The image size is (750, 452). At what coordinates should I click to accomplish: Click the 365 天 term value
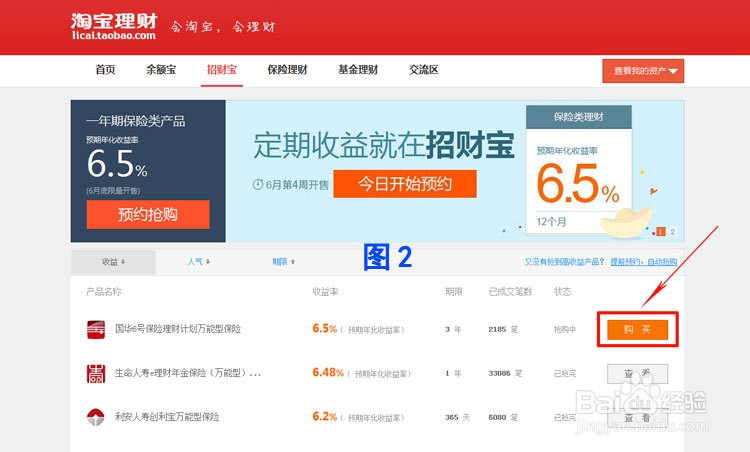457,418
